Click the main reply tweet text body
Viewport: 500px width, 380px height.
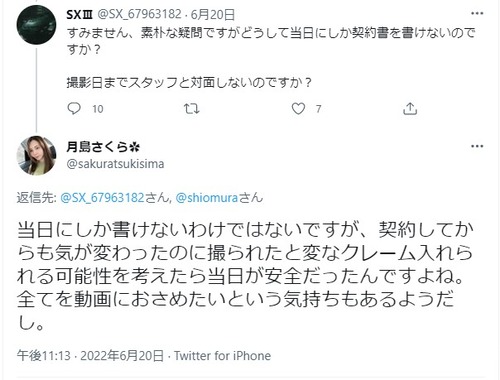coord(245,276)
